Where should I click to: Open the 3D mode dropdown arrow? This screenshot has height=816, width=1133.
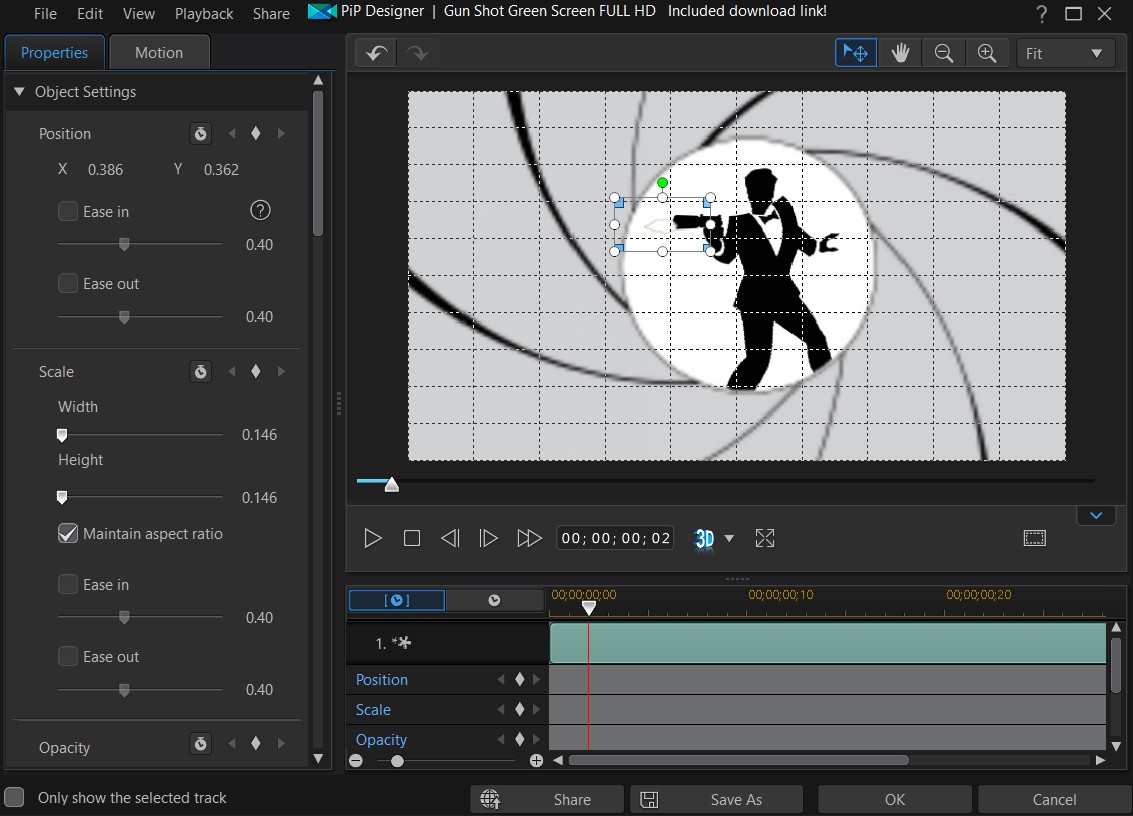pos(729,538)
